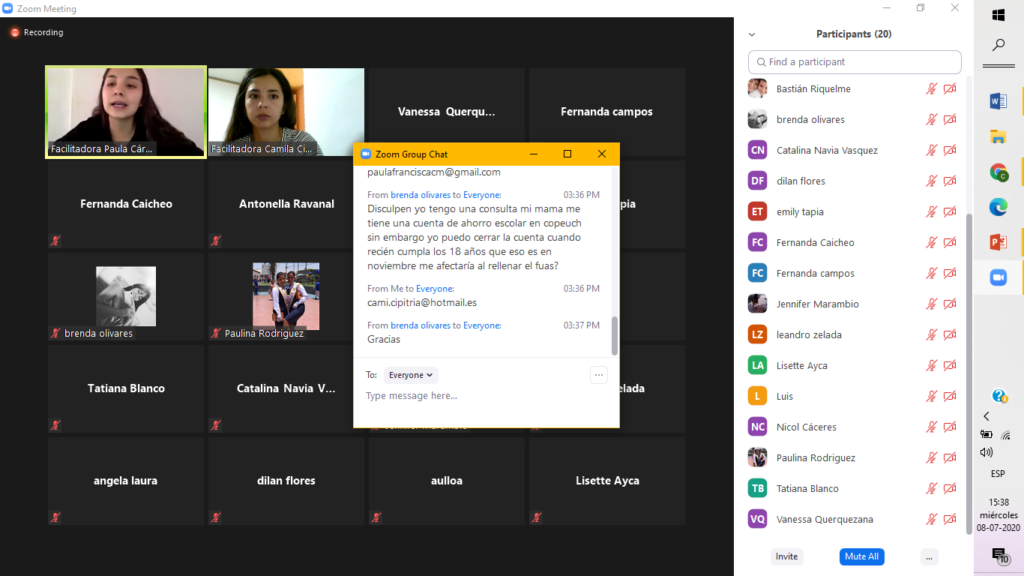
Task: Launch Edge browser from the taskbar
Action: [998, 206]
